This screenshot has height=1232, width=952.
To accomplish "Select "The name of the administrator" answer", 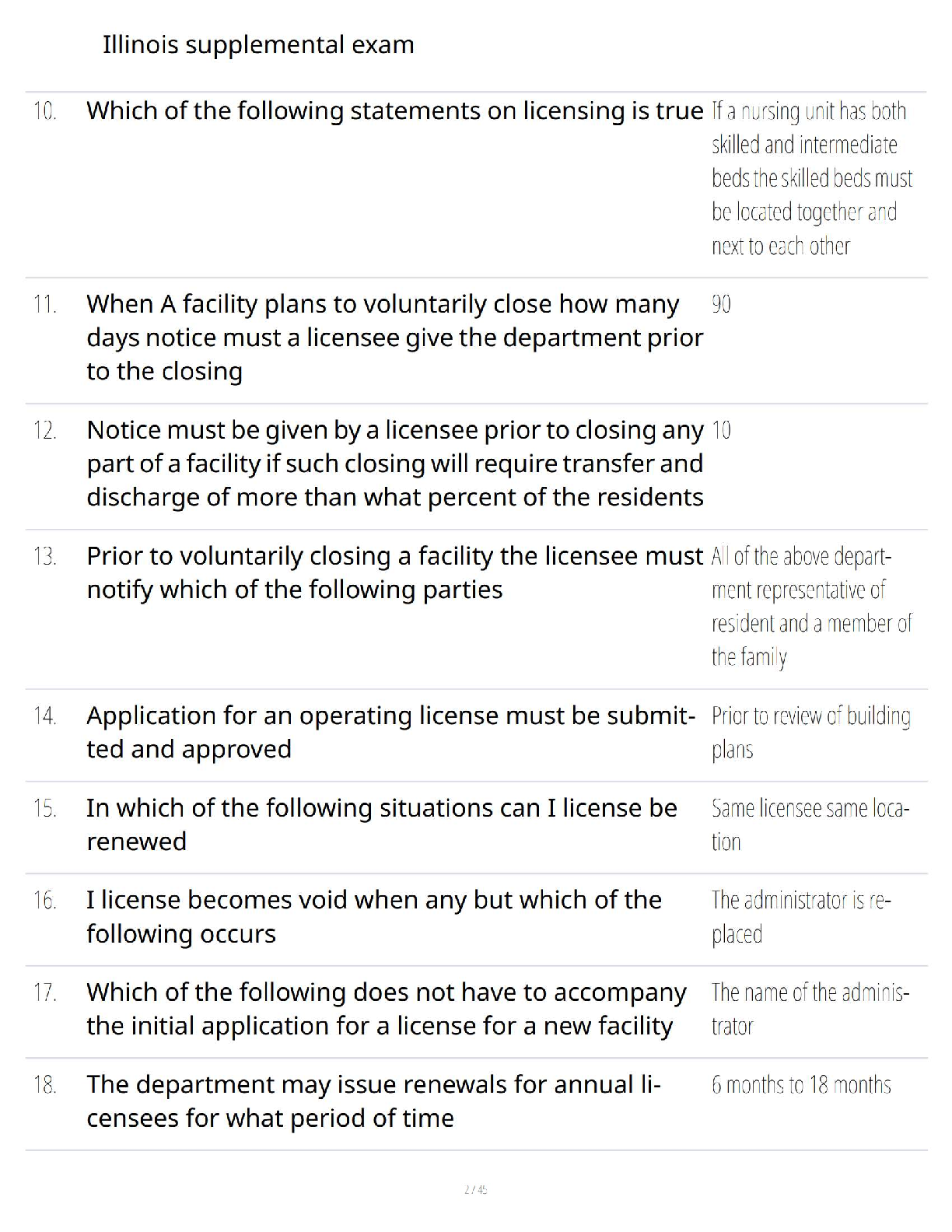I will tap(810, 1009).
